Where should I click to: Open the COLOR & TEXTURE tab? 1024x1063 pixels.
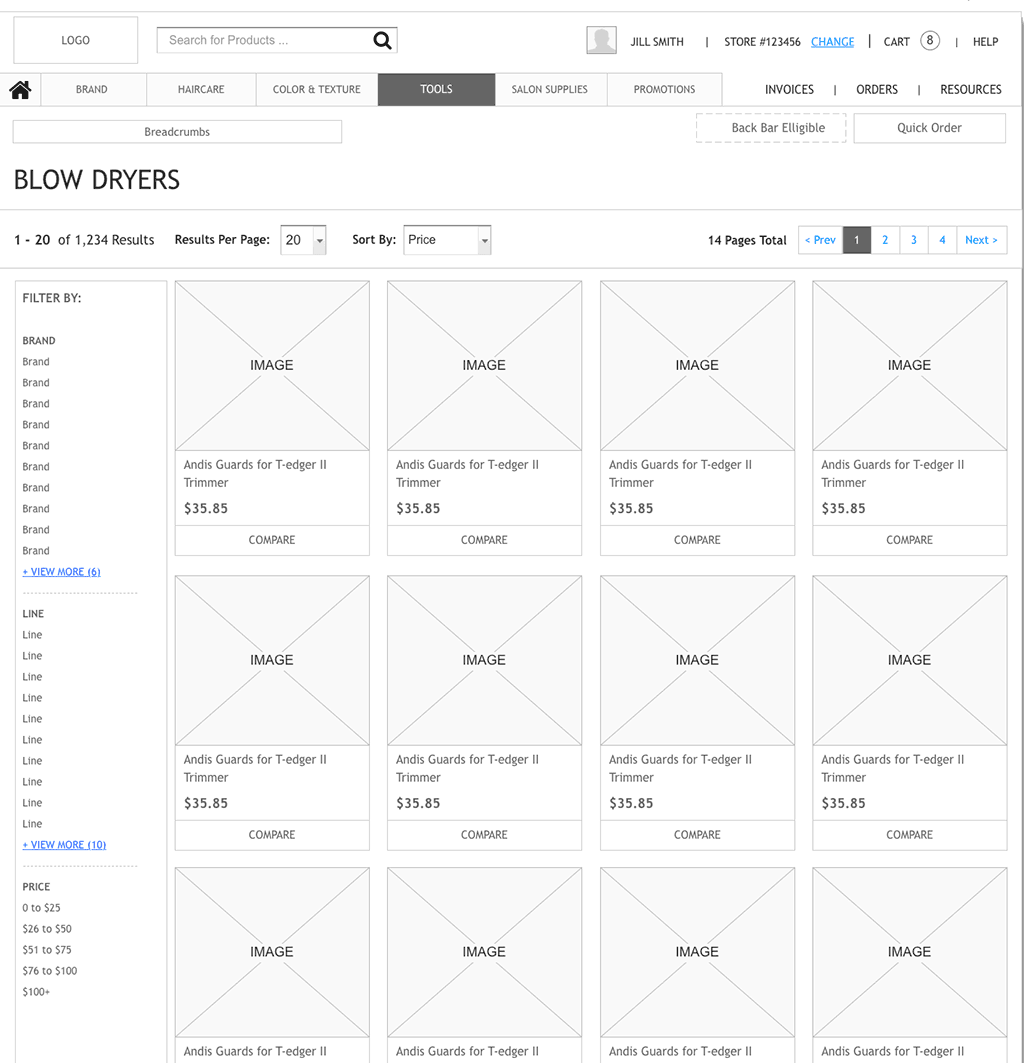317,89
